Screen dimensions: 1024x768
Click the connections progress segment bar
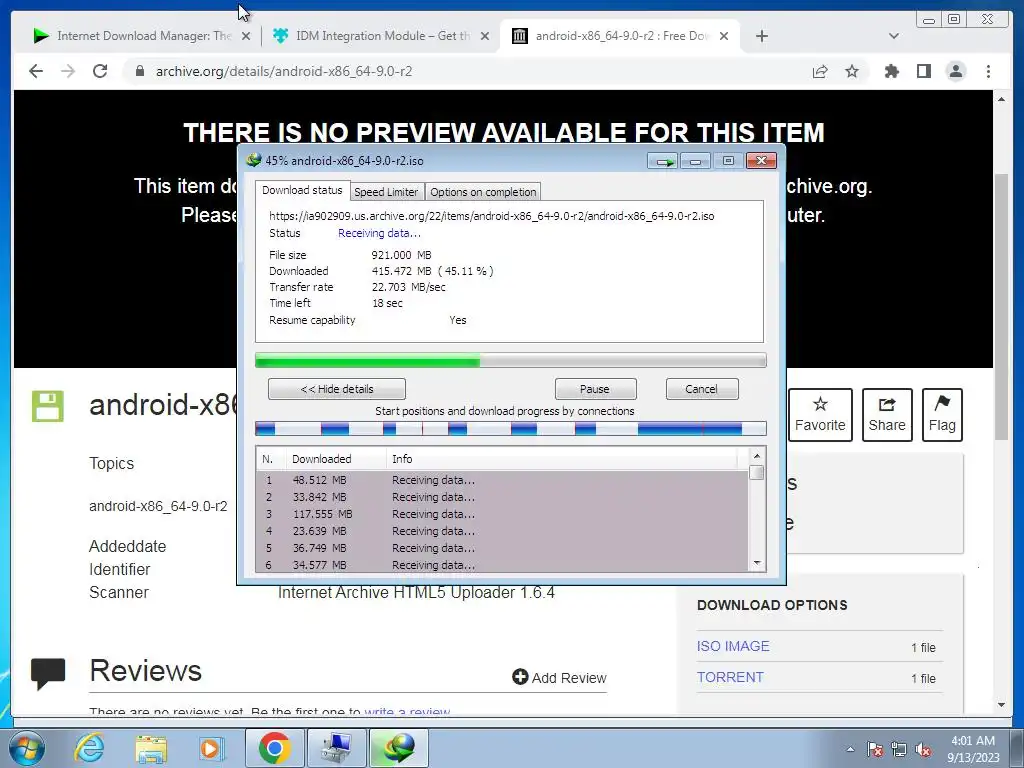(511, 428)
